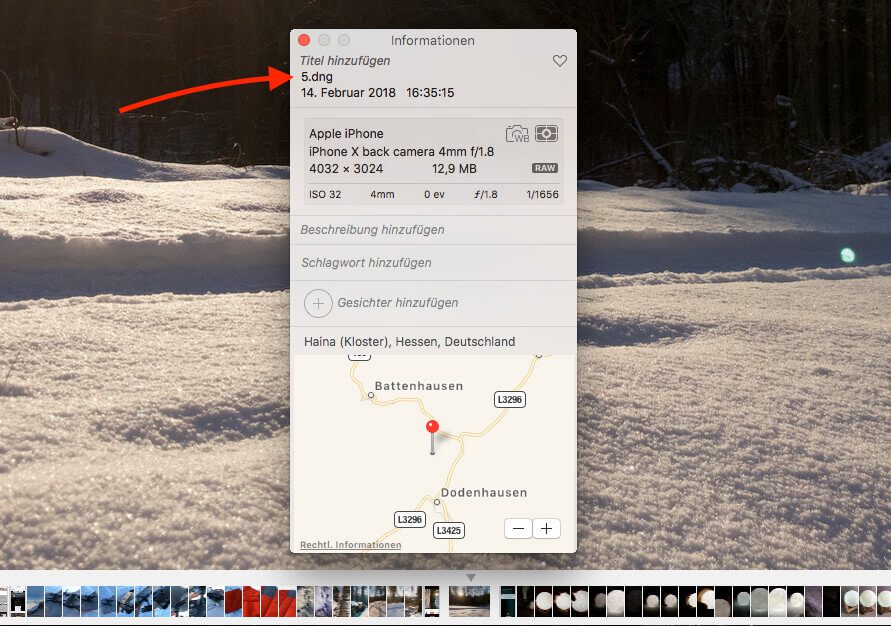Zoom out the map with minus button
This screenshot has height=626, width=891.
click(x=518, y=528)
